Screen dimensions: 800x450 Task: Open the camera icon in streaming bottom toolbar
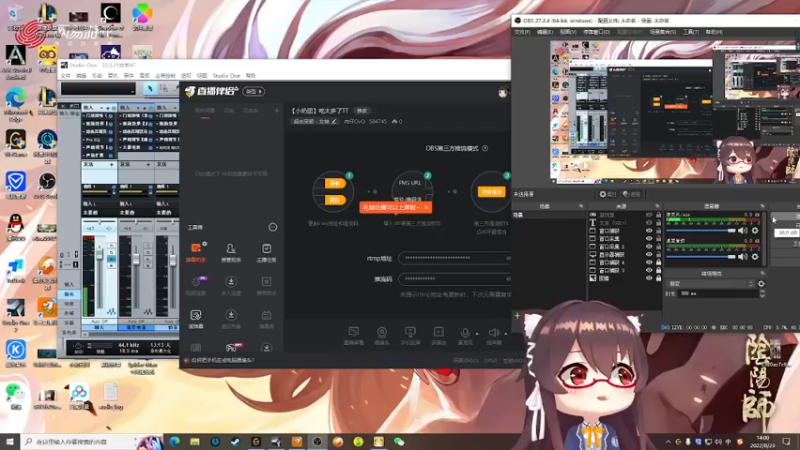(x=382, y=332)
